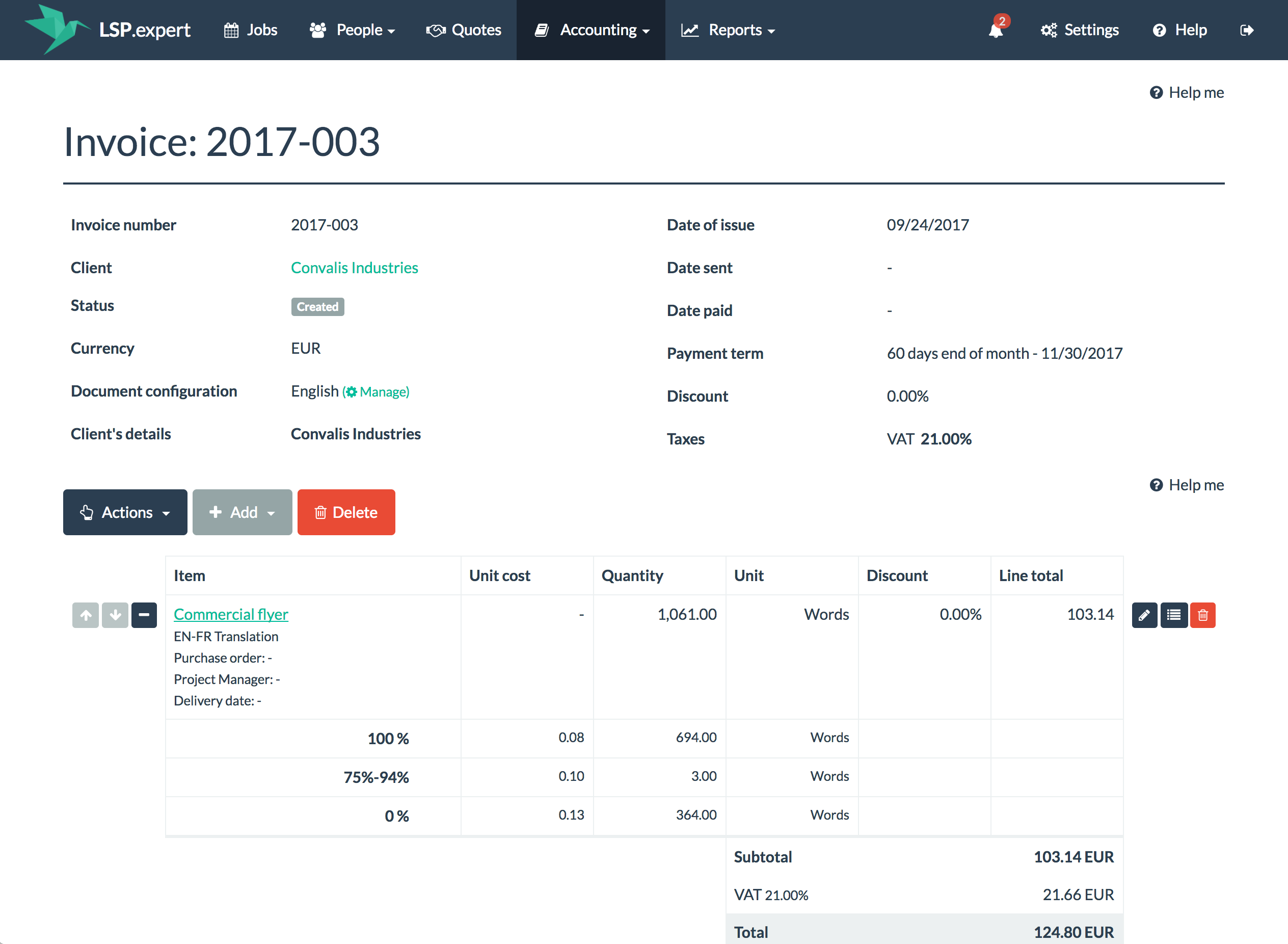
Task: Click Help me link above items table
Action: (x=1187, y=485)
